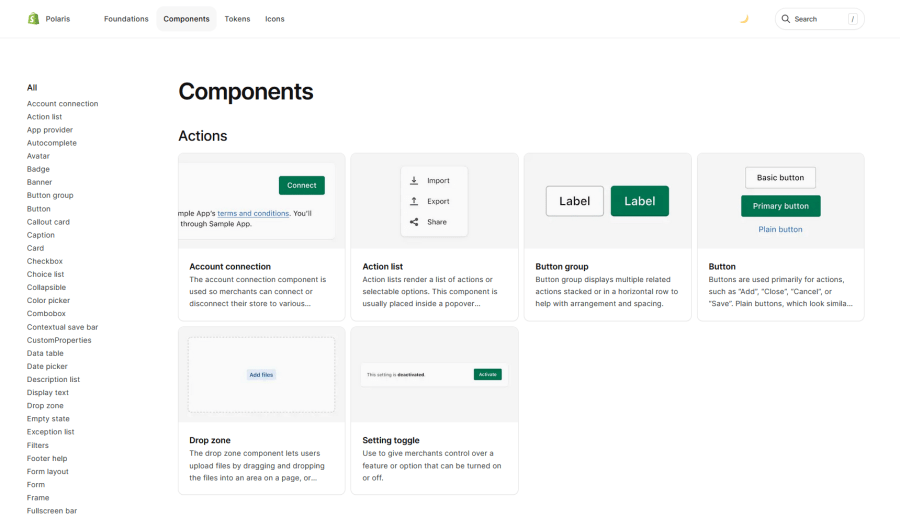The height and width of the screenshot is (517, 900).
Task: Click the terms and conditions link
Action: click(253, 213)
